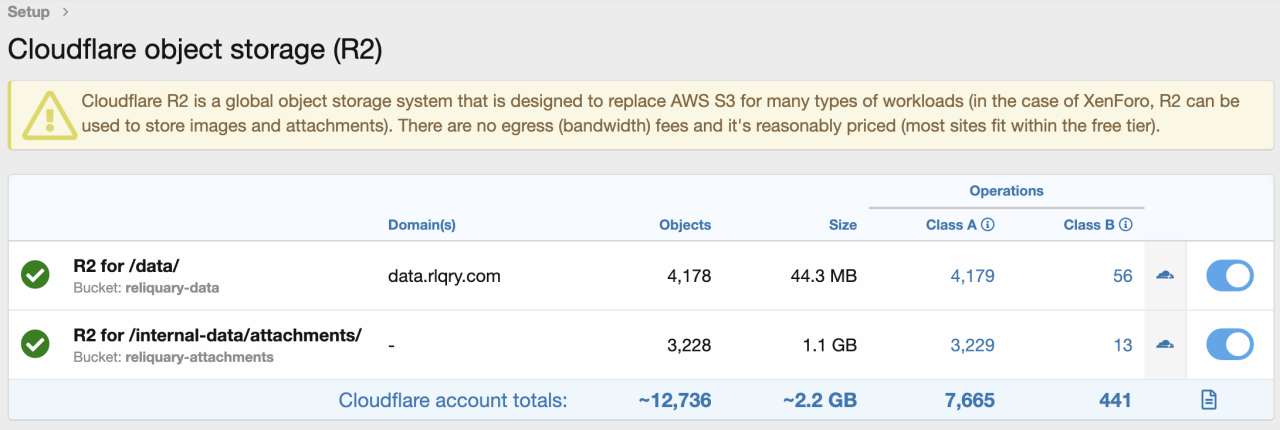1280x430 pixels.
Task: Click the data.rlqry.com domain entry
Action: click(x=444, y=275)
